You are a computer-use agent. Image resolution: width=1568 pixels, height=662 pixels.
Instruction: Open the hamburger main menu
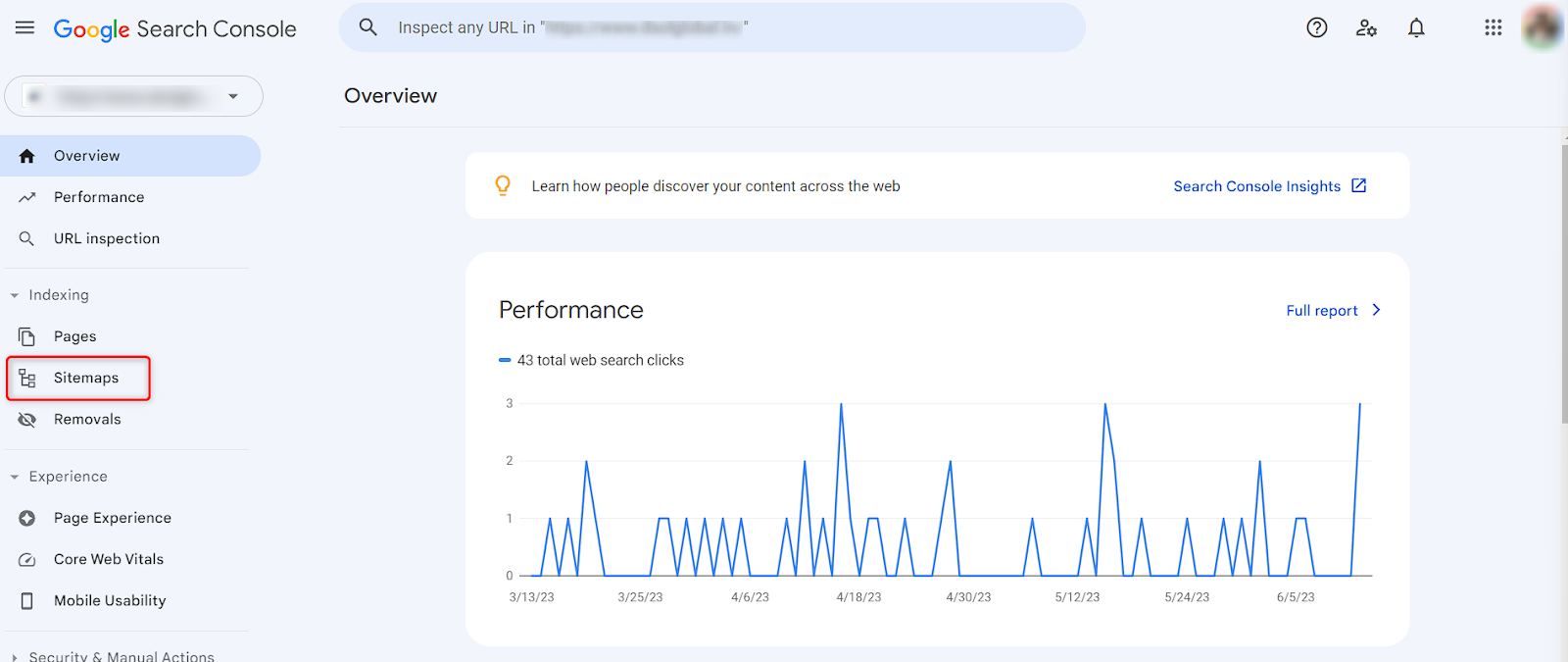pyautogui.click(x=24, y=27)
